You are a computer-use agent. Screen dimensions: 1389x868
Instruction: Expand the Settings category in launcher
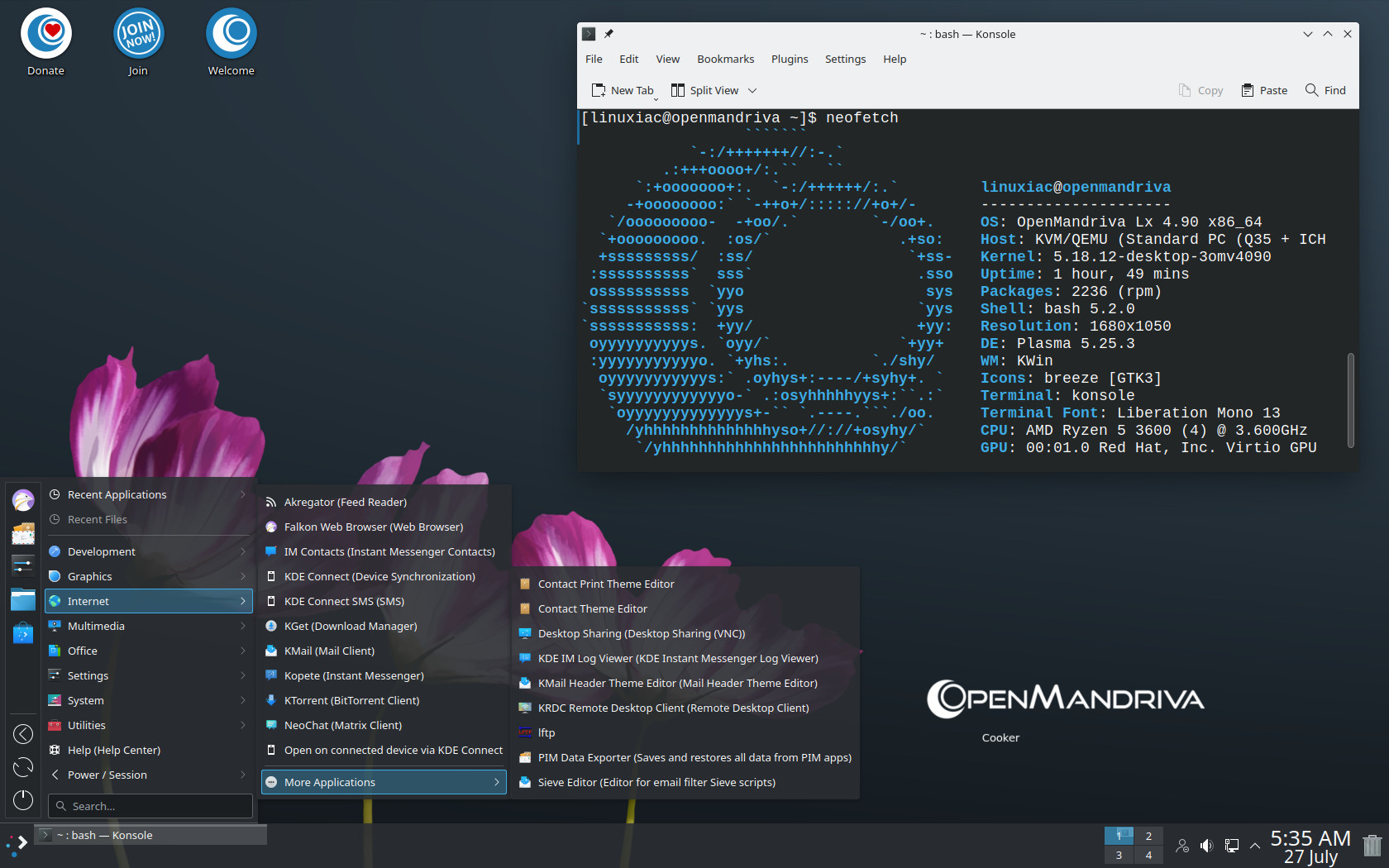point(148,675)
